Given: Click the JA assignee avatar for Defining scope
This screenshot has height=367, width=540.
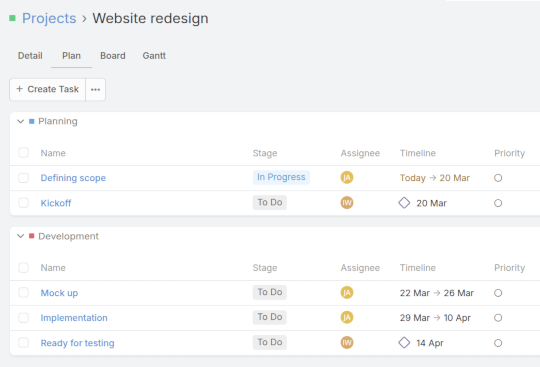Looking at the screenshot, I should pyautogui.click(x=347, y=178).
